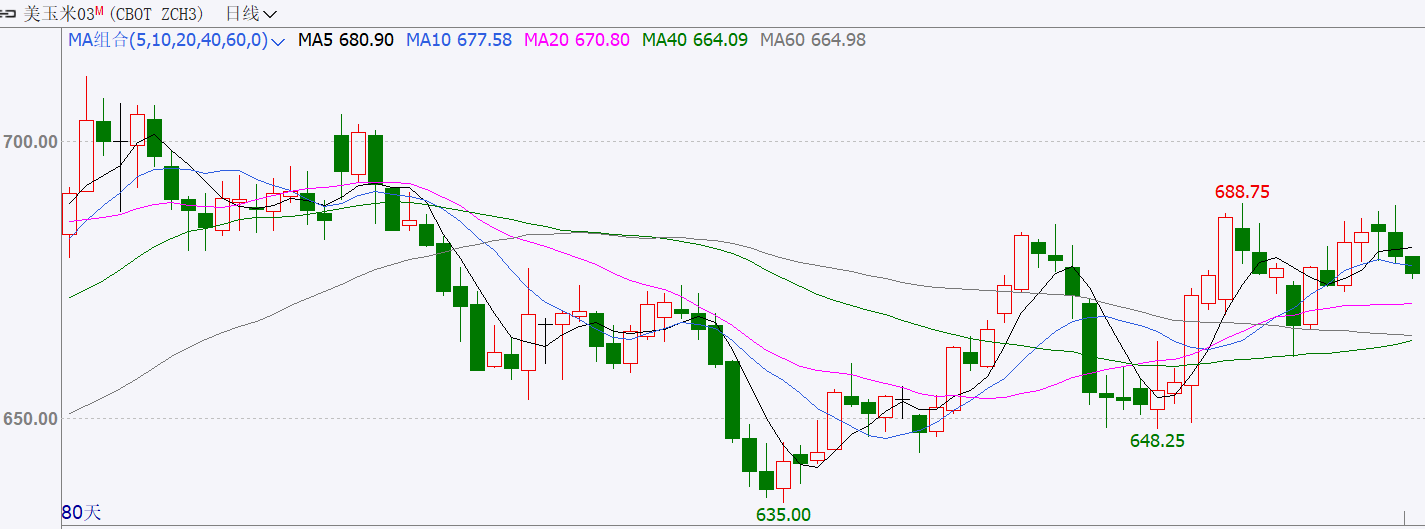Open the 日线 period dropdown
The width and height of the screenshot is (1425, 529).
pos(252,14)
